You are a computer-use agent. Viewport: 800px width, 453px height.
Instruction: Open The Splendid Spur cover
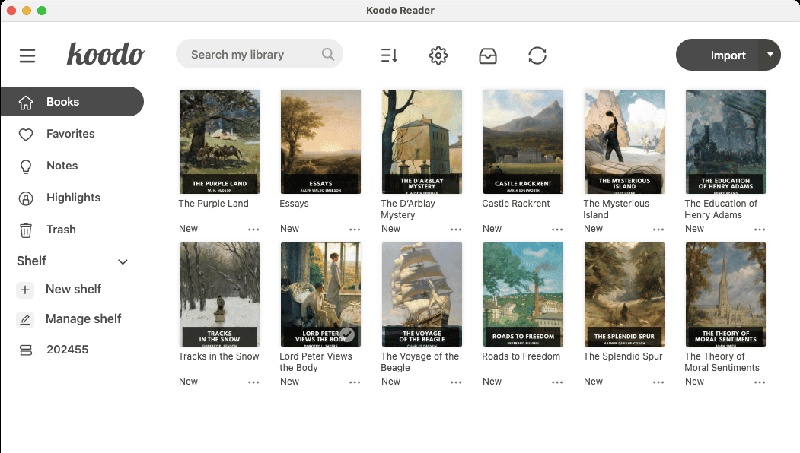(624, 294)
